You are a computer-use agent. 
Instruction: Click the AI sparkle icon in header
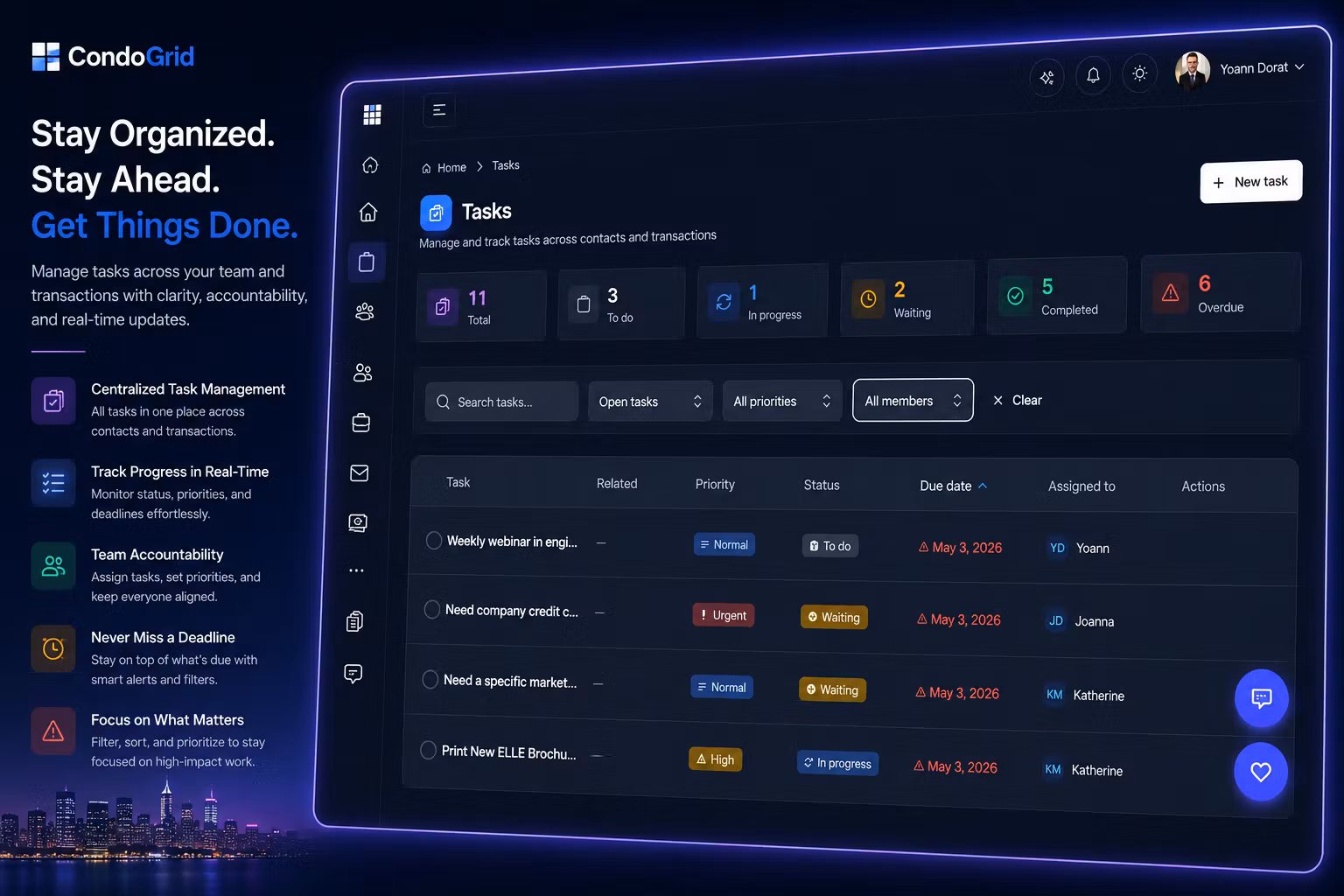[1046, 77]
